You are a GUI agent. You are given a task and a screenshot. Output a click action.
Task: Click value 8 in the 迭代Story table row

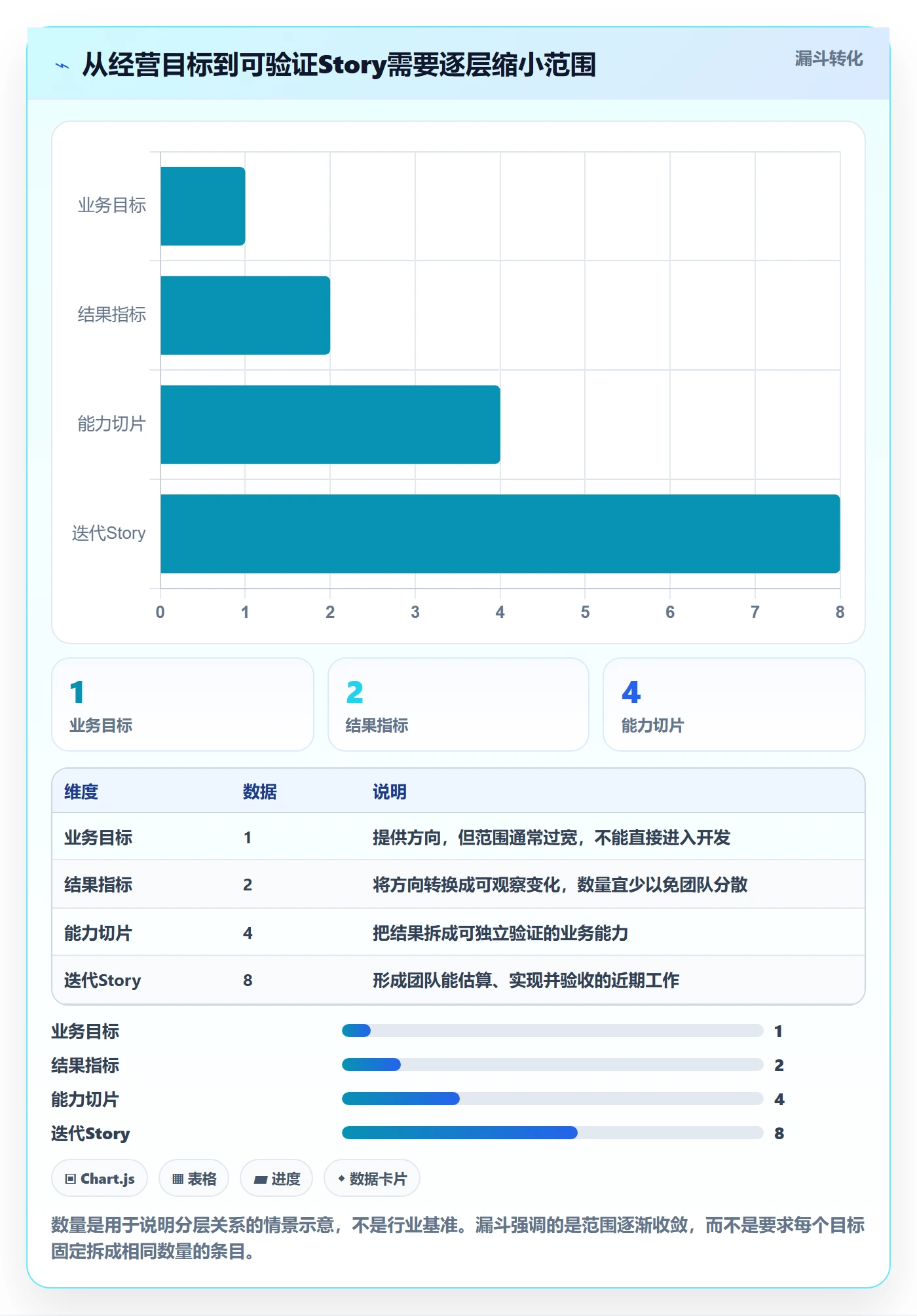[x=248, y=980]
